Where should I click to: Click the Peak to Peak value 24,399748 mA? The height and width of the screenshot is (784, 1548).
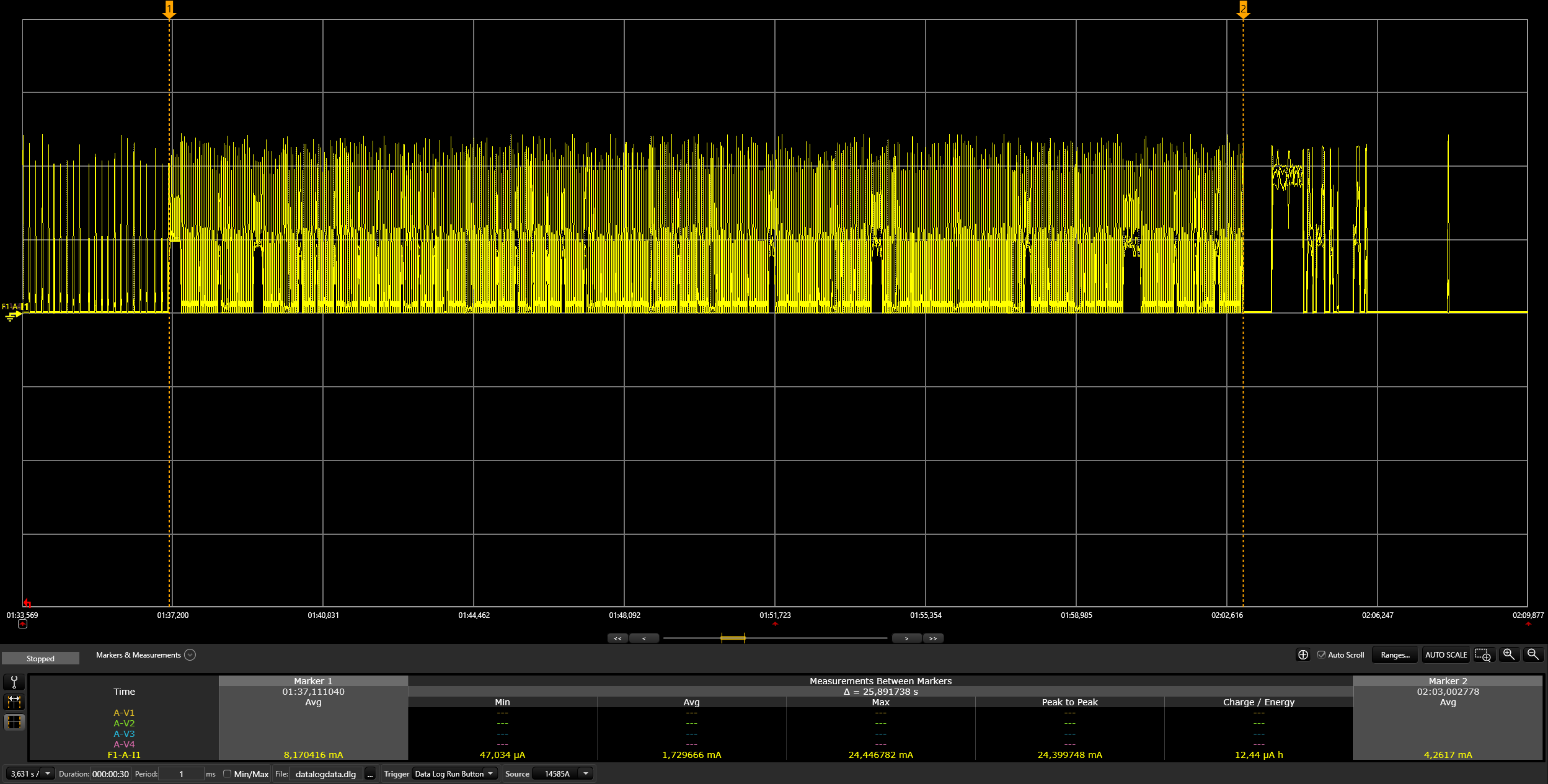click(1069, 755)
